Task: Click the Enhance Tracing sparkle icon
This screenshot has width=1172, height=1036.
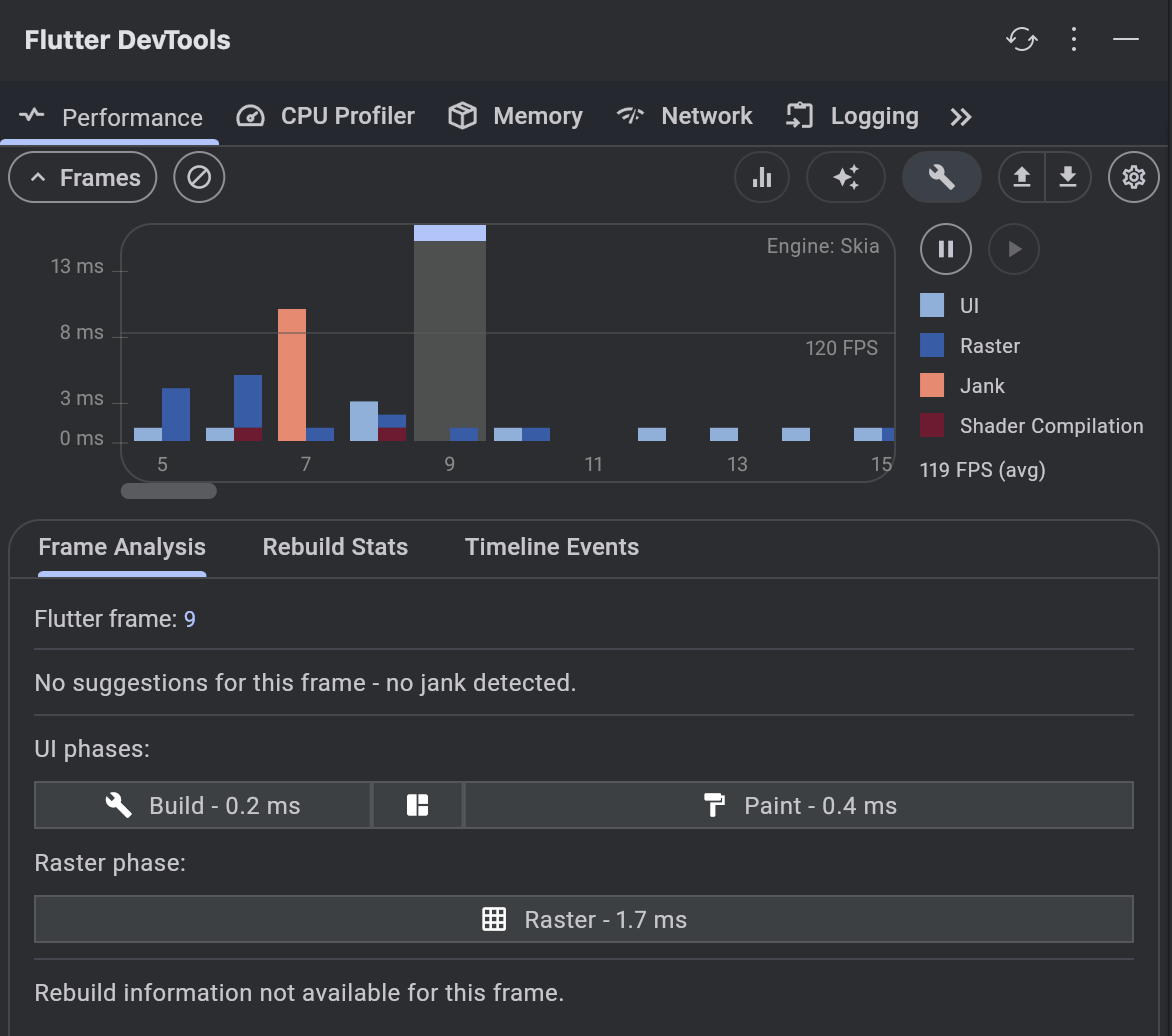Action: 845,178
